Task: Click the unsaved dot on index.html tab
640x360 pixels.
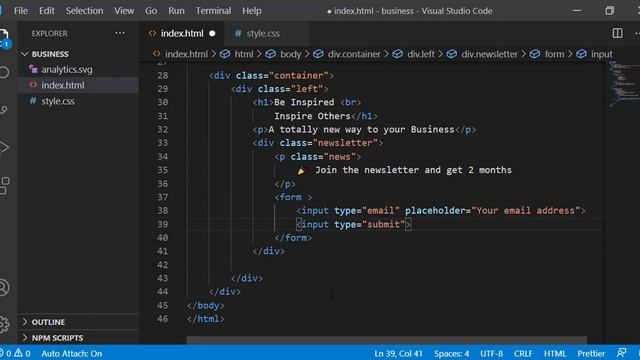Action: [212, 33]
